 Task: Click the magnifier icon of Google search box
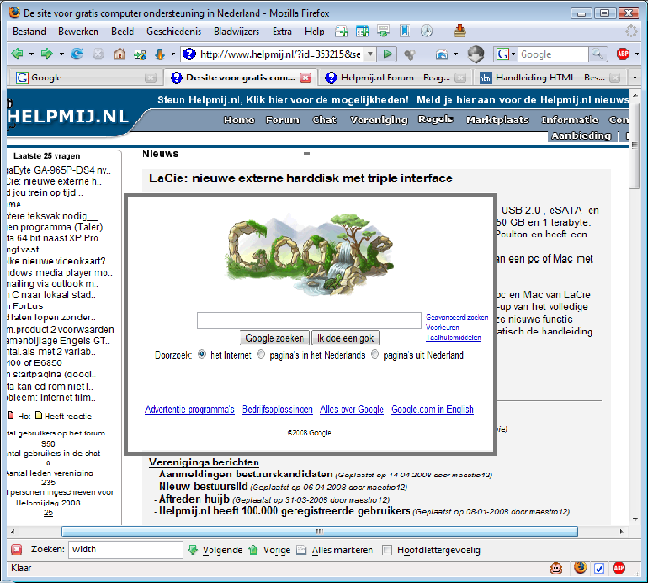pyautogui.click(x=597, y=54)
